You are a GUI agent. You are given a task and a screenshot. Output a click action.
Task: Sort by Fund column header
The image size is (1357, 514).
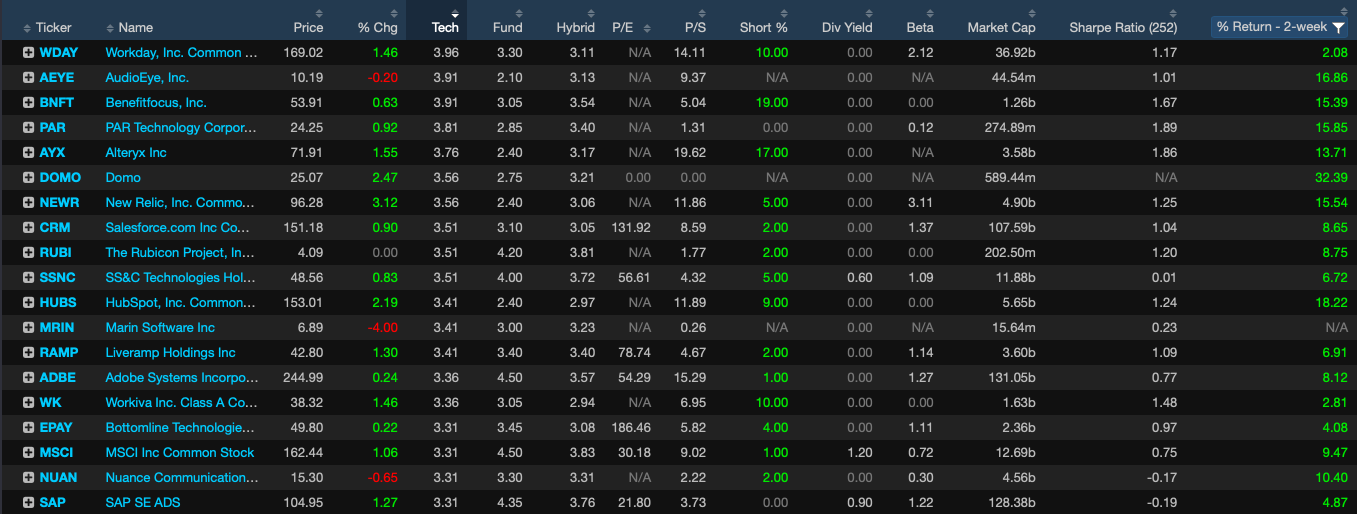(507, 27)
